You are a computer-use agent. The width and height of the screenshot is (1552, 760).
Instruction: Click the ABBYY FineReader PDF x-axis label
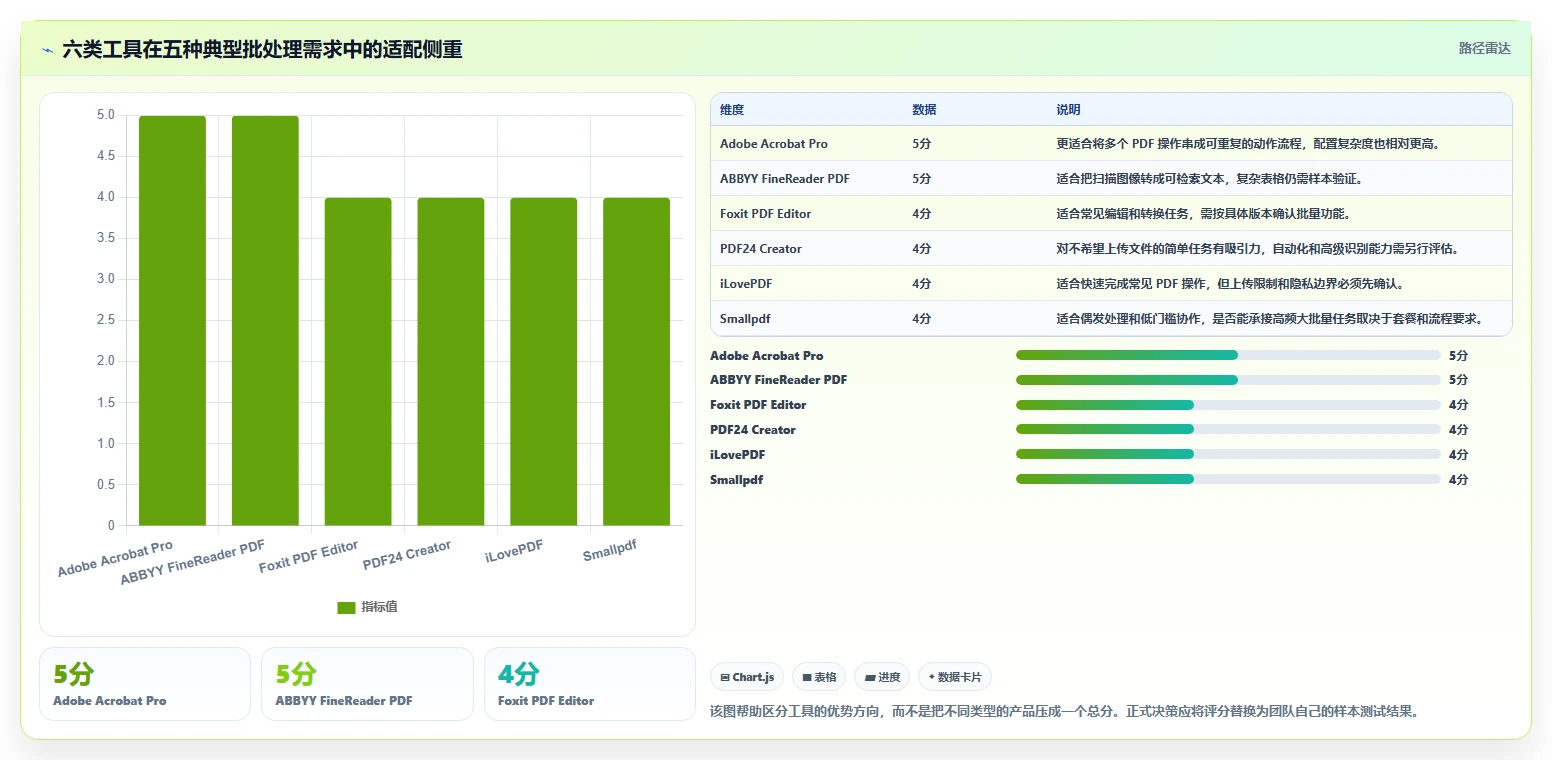coord(193,563)
